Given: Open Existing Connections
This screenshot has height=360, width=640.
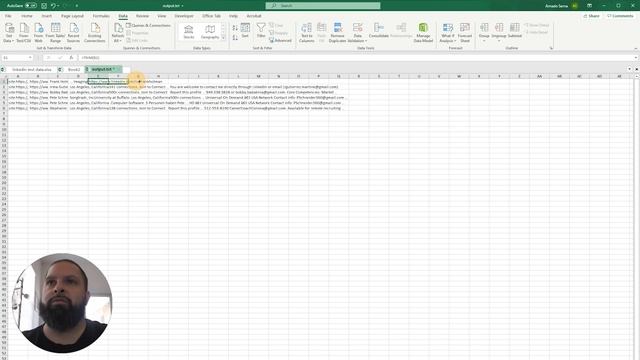Looking at the screenshot, I should 95,33.
